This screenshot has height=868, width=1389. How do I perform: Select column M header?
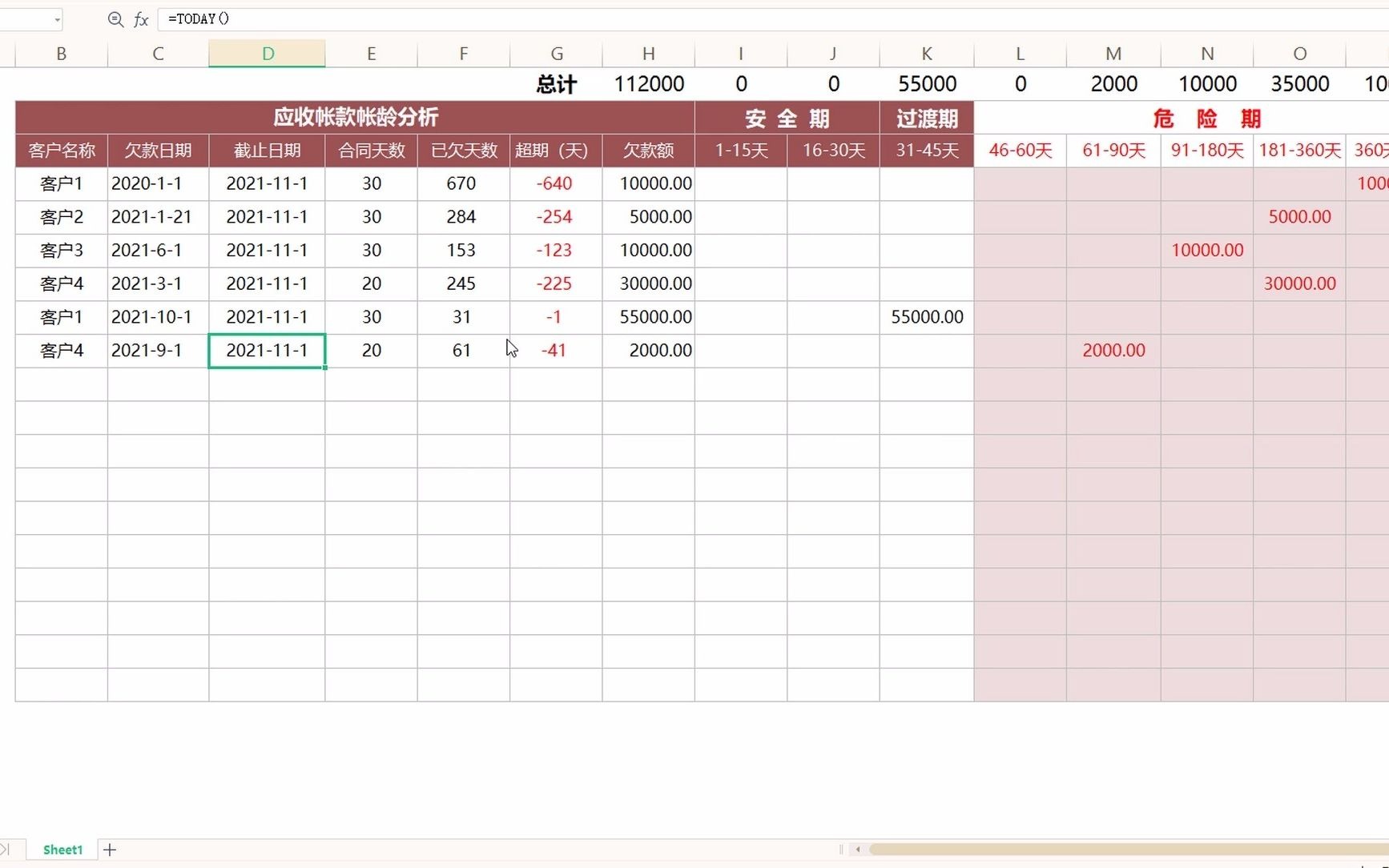coord(1113,54)
